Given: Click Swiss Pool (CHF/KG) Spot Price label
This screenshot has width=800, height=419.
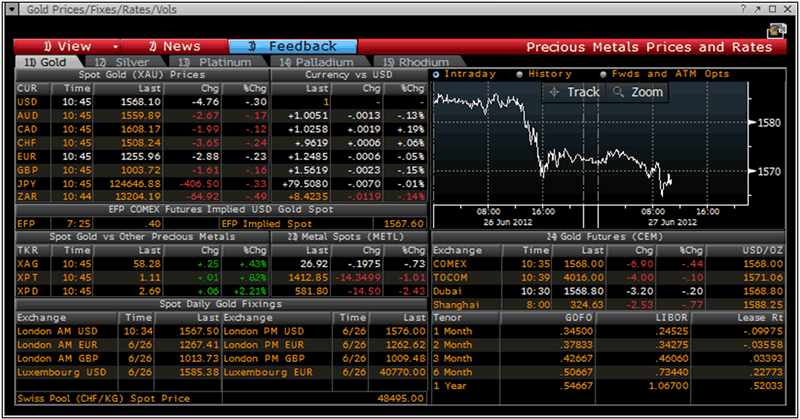Looking at the screenshot, I should point(104,399).
